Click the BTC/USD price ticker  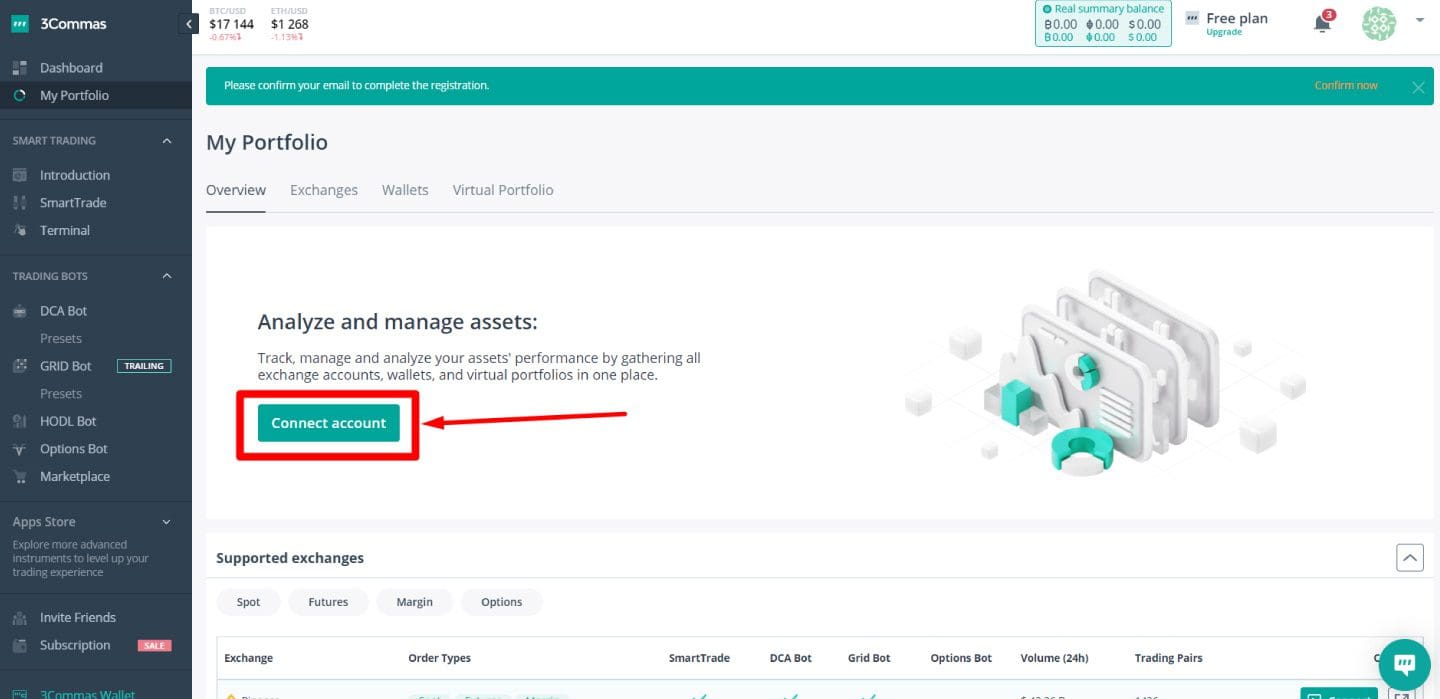(x=231, y=24)
